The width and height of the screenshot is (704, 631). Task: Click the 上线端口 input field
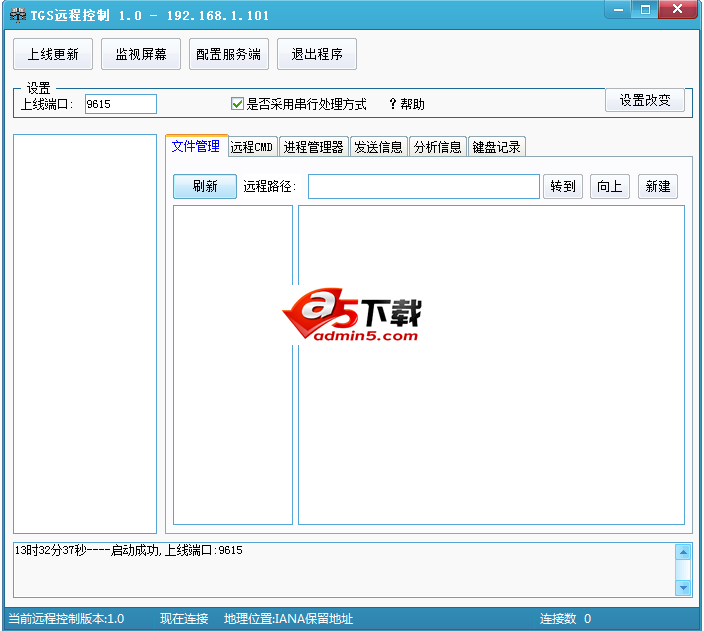(x=121, y=104)
